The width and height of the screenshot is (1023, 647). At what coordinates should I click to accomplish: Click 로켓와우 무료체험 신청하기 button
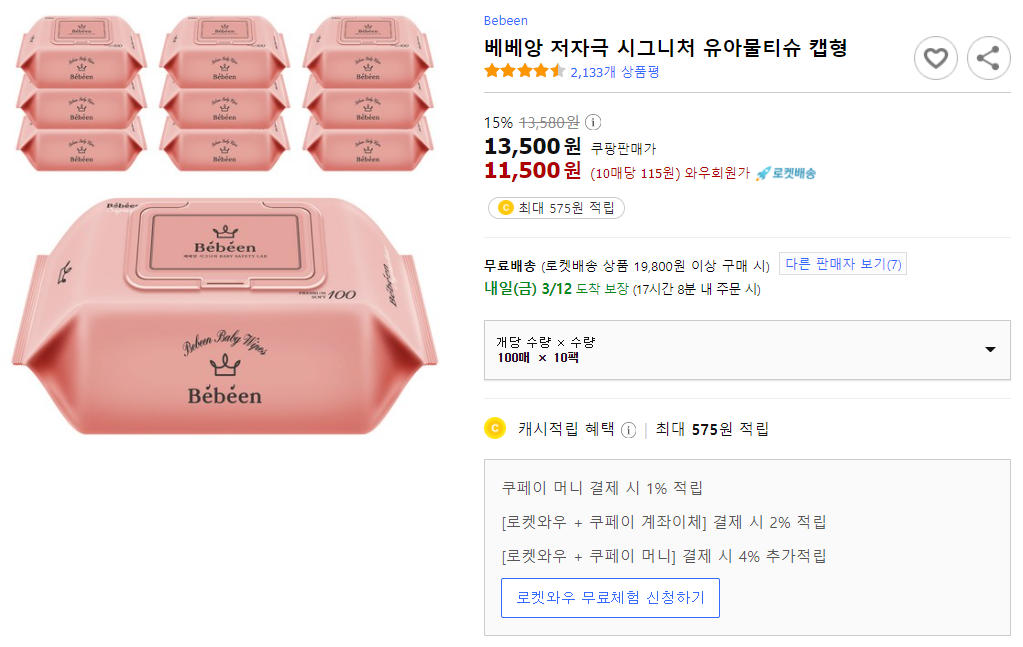coord(610,598)
